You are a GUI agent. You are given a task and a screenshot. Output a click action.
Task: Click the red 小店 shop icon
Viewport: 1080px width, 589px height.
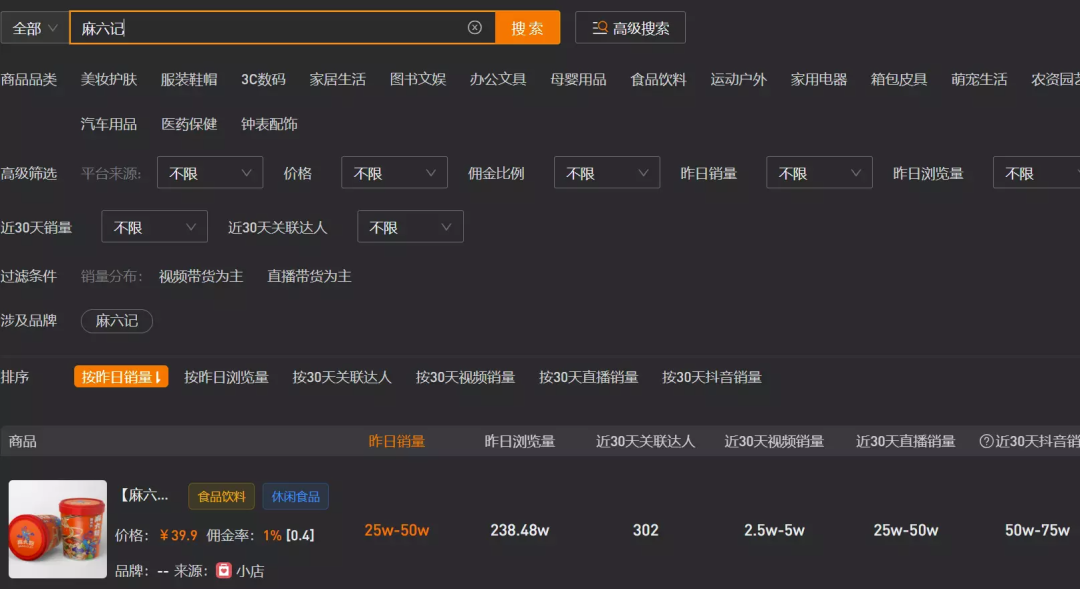[224, 570]
